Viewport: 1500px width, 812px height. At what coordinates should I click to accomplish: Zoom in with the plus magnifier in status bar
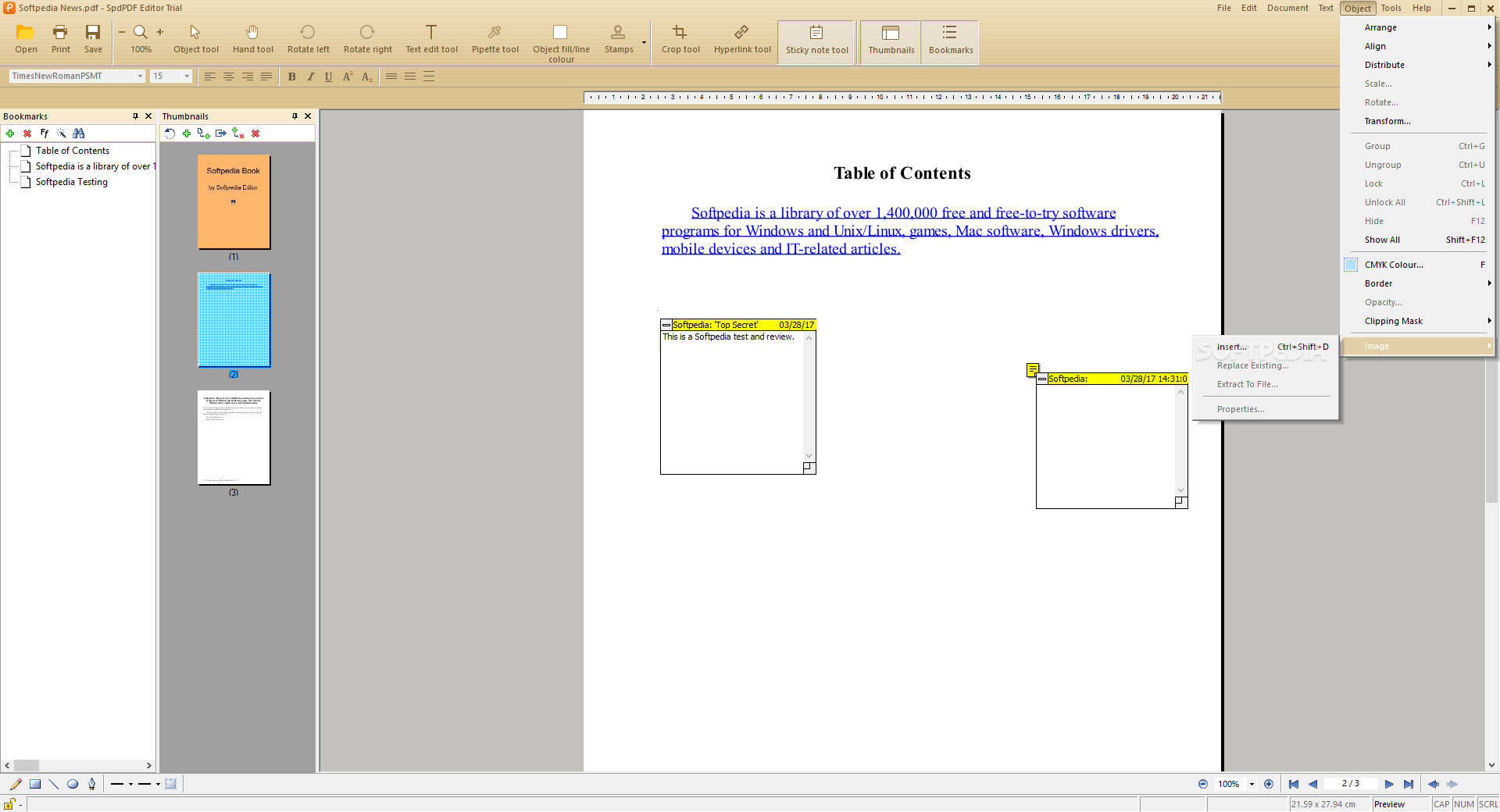click(x=1269, y=784)
